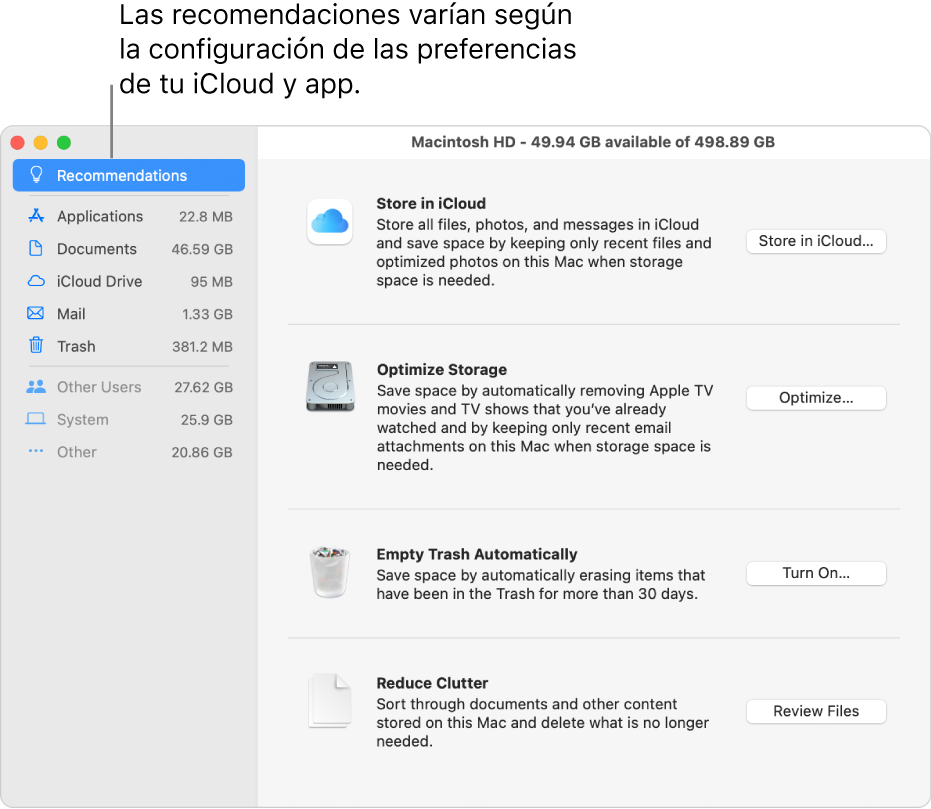Click the iCloud Drive cloud outline icon

point(36,281)
